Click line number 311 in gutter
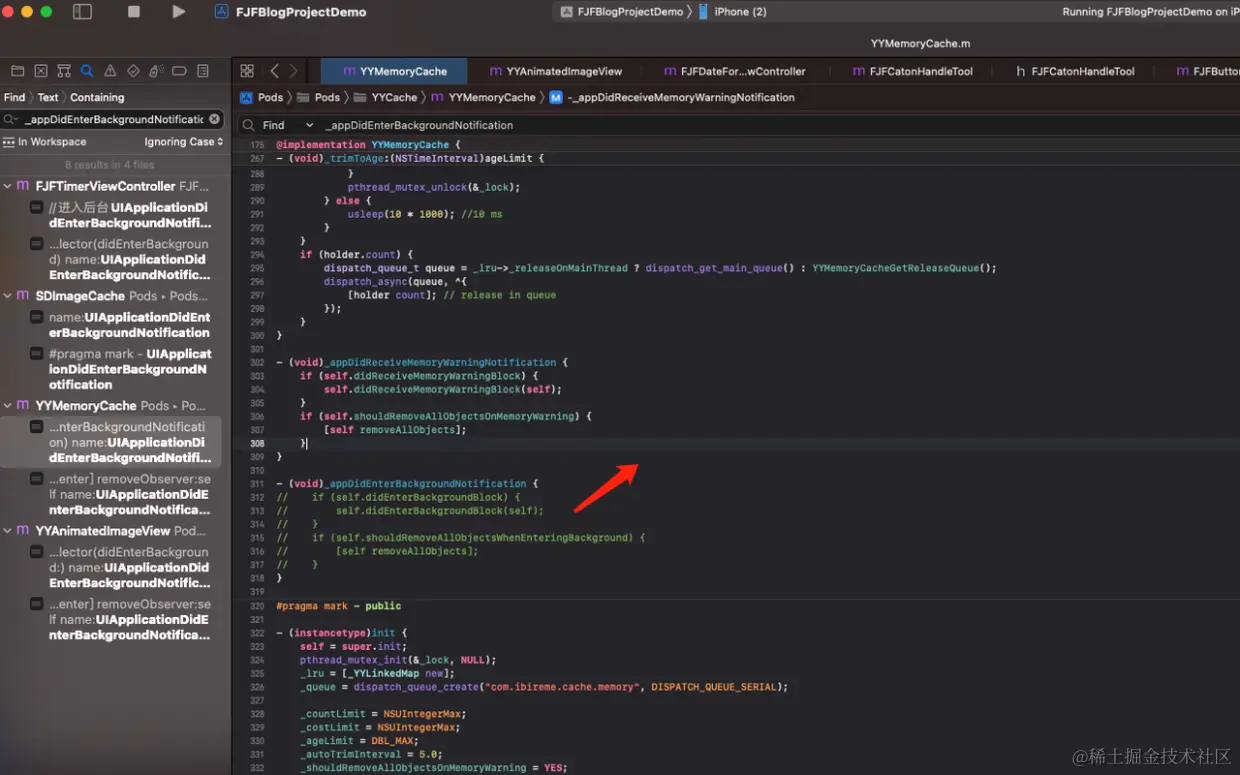 point(257,483)
